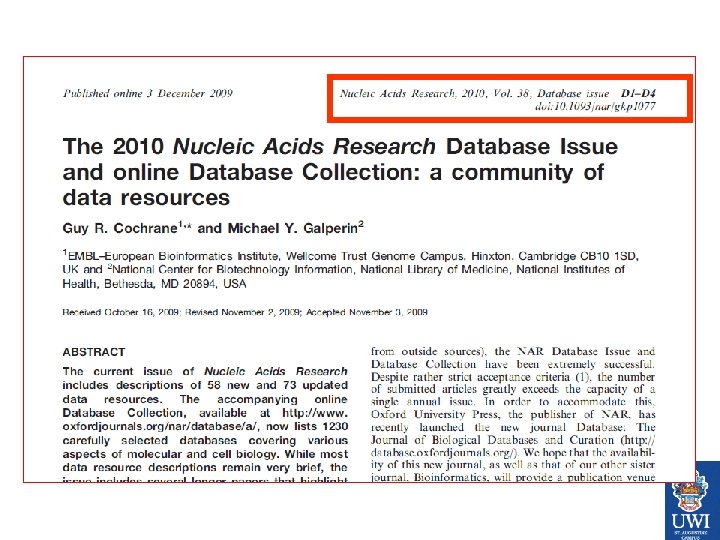Click the abstract line 'includes descriptions of 58 new and 73 updated'

pos(205,385)
